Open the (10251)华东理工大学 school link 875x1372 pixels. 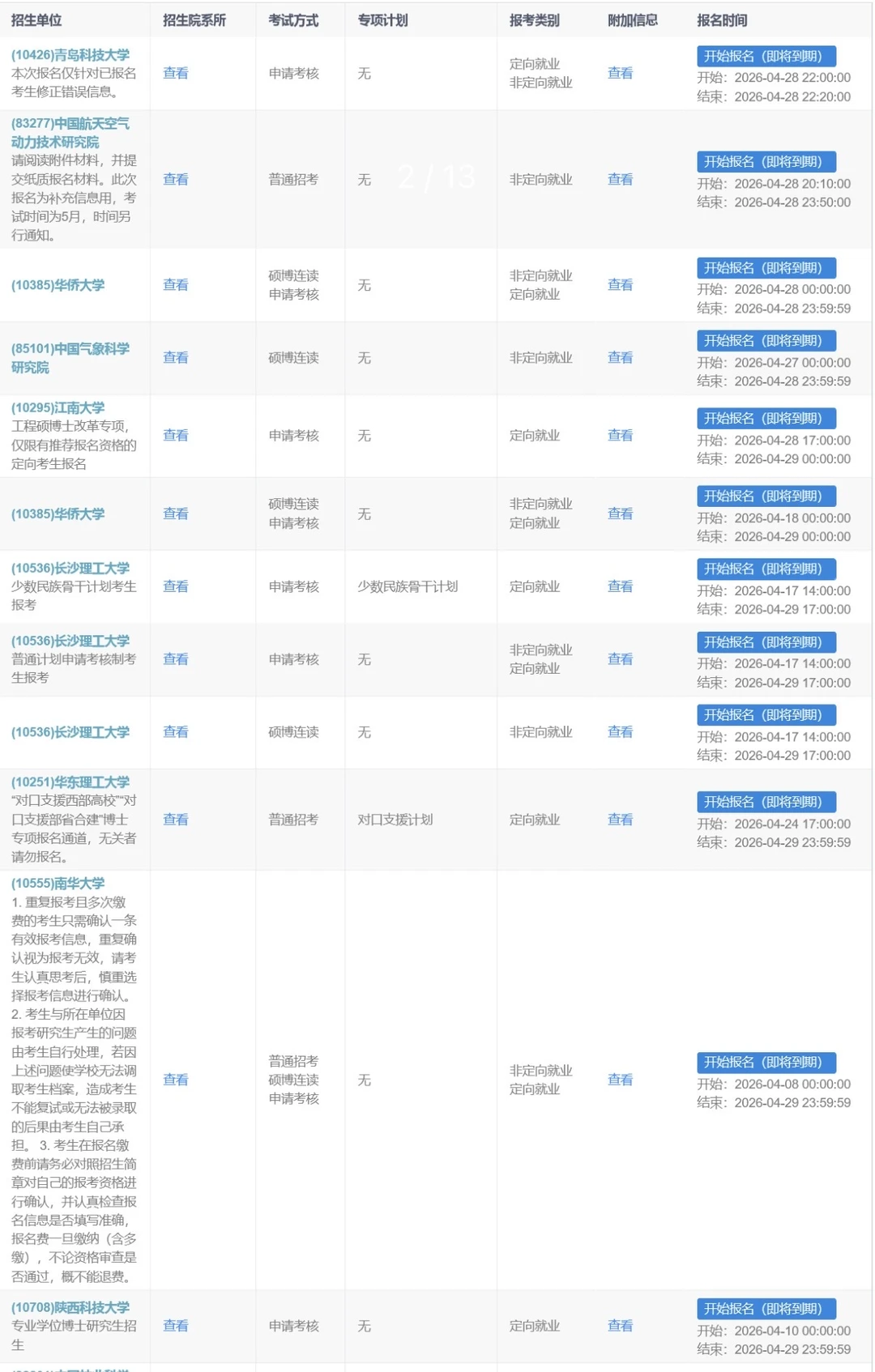tap(70, 782)
